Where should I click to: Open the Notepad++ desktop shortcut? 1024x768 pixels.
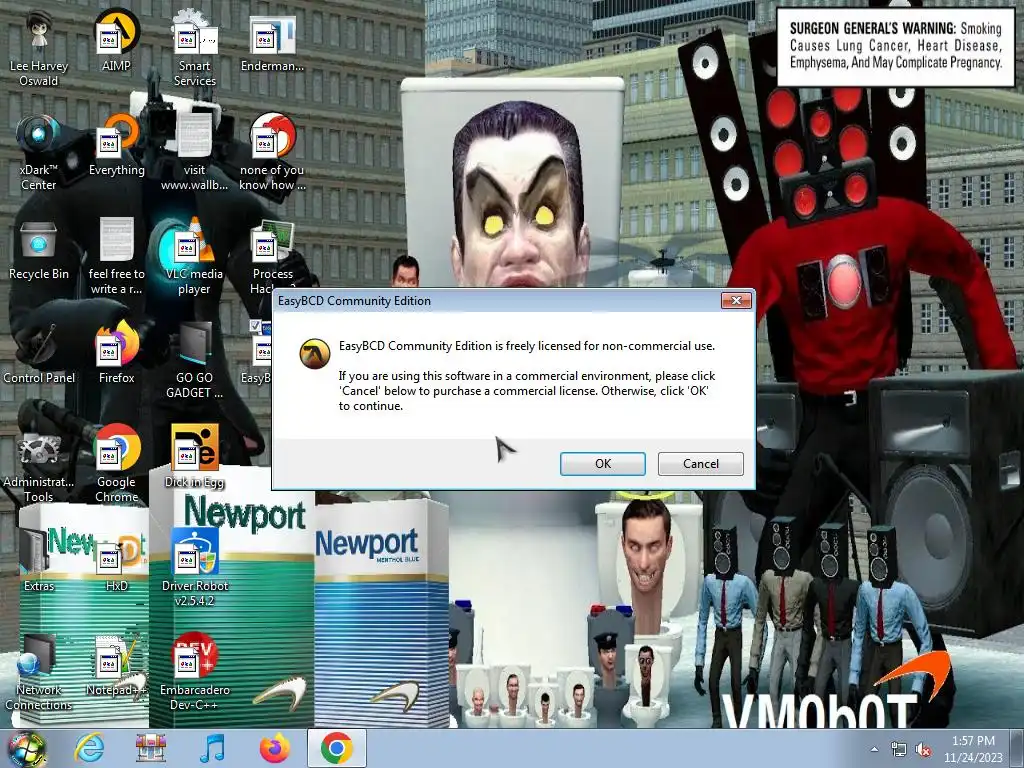tap(116, 665)
